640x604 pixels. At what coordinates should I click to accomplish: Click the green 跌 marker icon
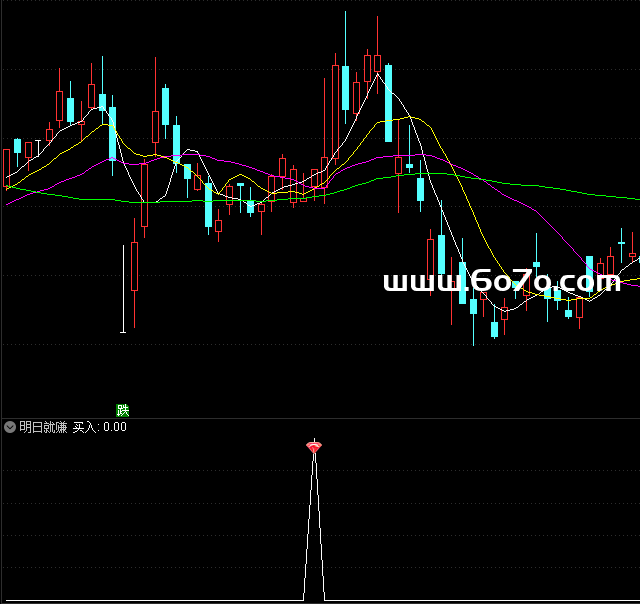(x=123, y=410)
